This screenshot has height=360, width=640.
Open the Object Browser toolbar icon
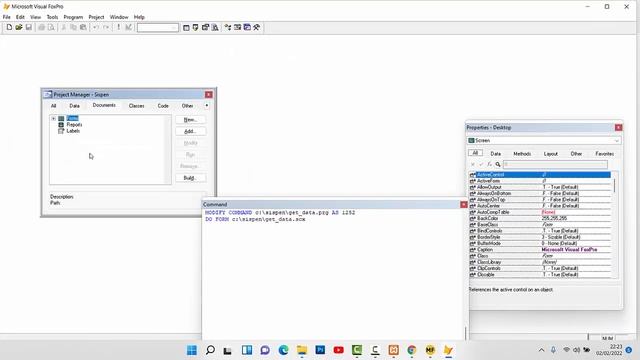click(x=238, y=27)
